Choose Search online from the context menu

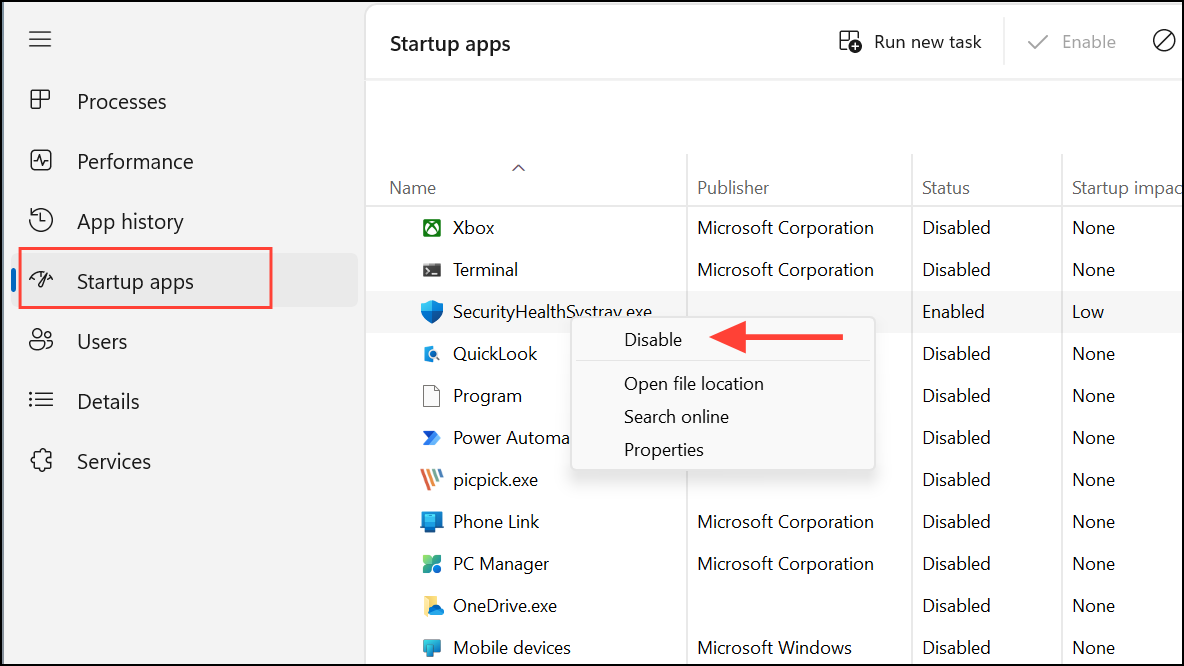click(x=676, y=416)
